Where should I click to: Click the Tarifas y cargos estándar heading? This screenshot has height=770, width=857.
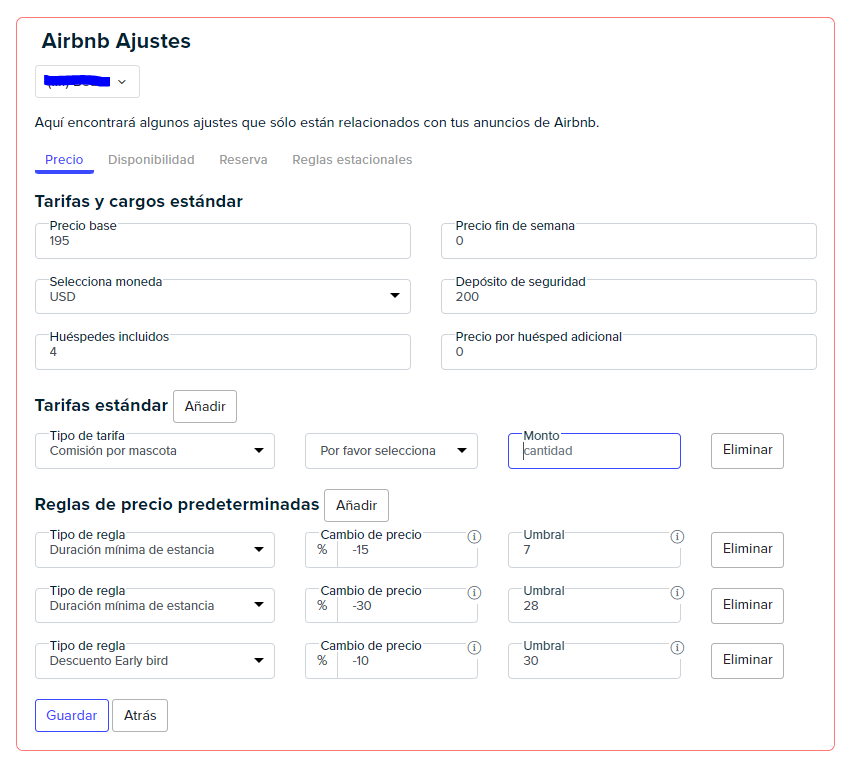tap(139, 201)
